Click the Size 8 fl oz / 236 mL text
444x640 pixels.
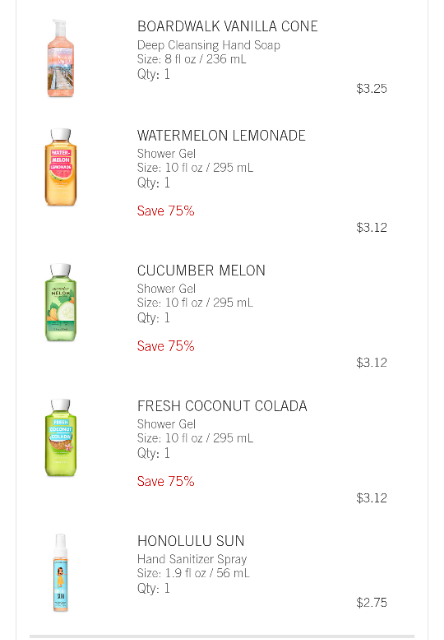pyautogui.click(x=191, y=59)
